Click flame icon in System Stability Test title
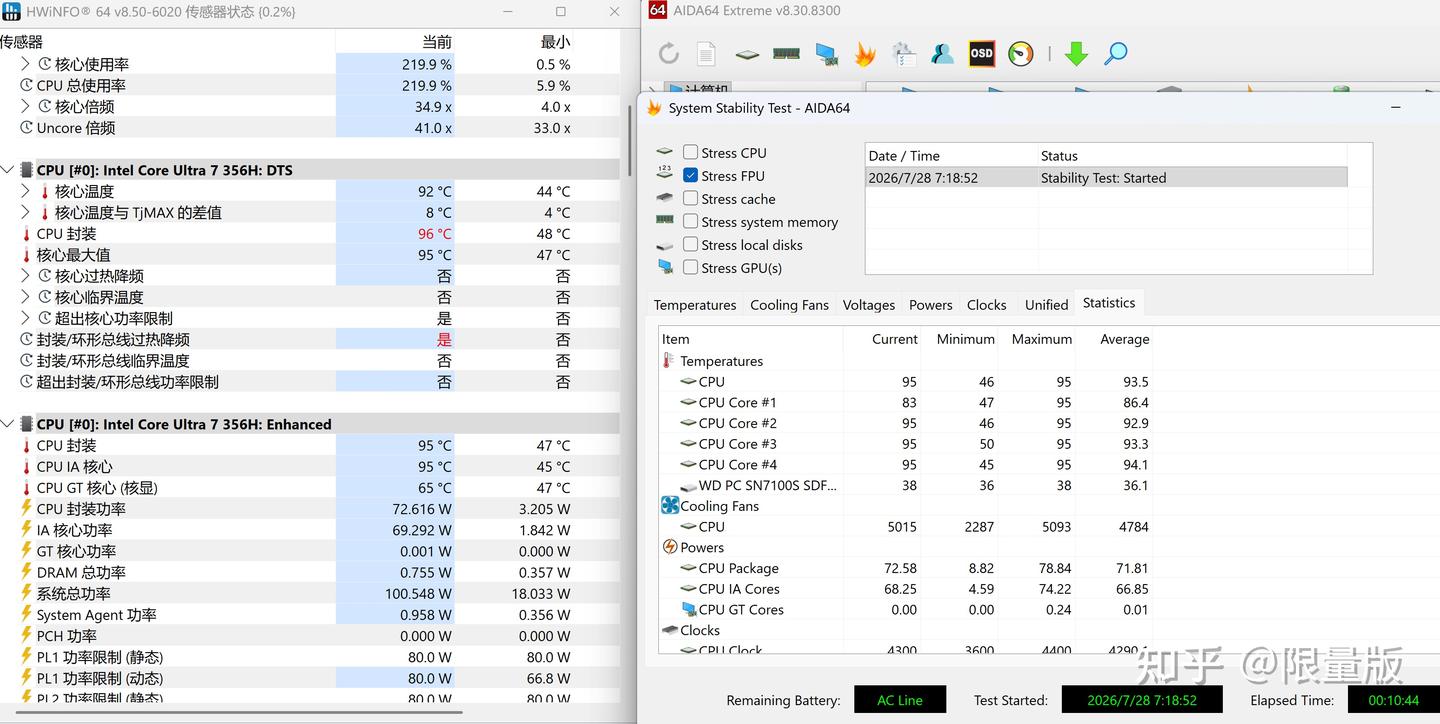1440x724 pixels. click(x=654, y=108)
